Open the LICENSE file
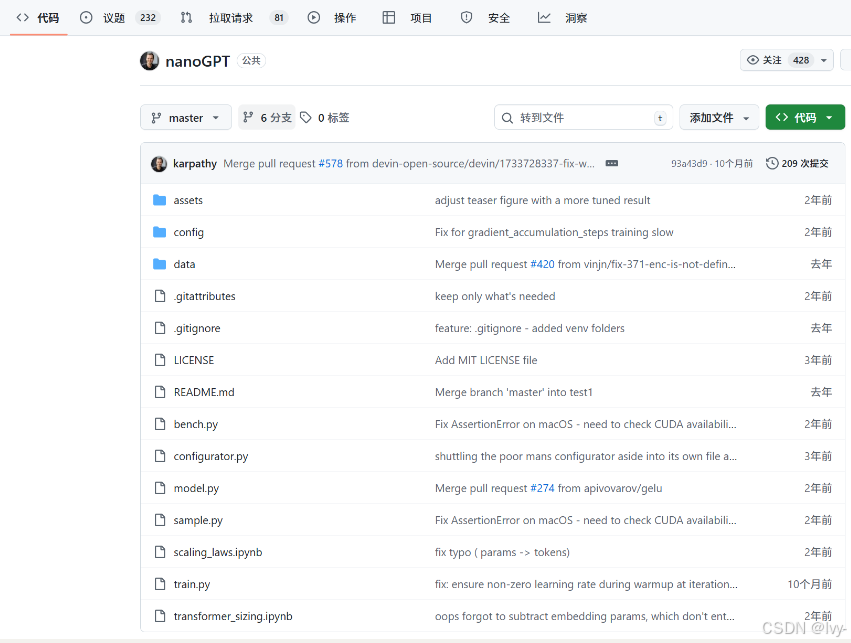 tap(194, 360)
